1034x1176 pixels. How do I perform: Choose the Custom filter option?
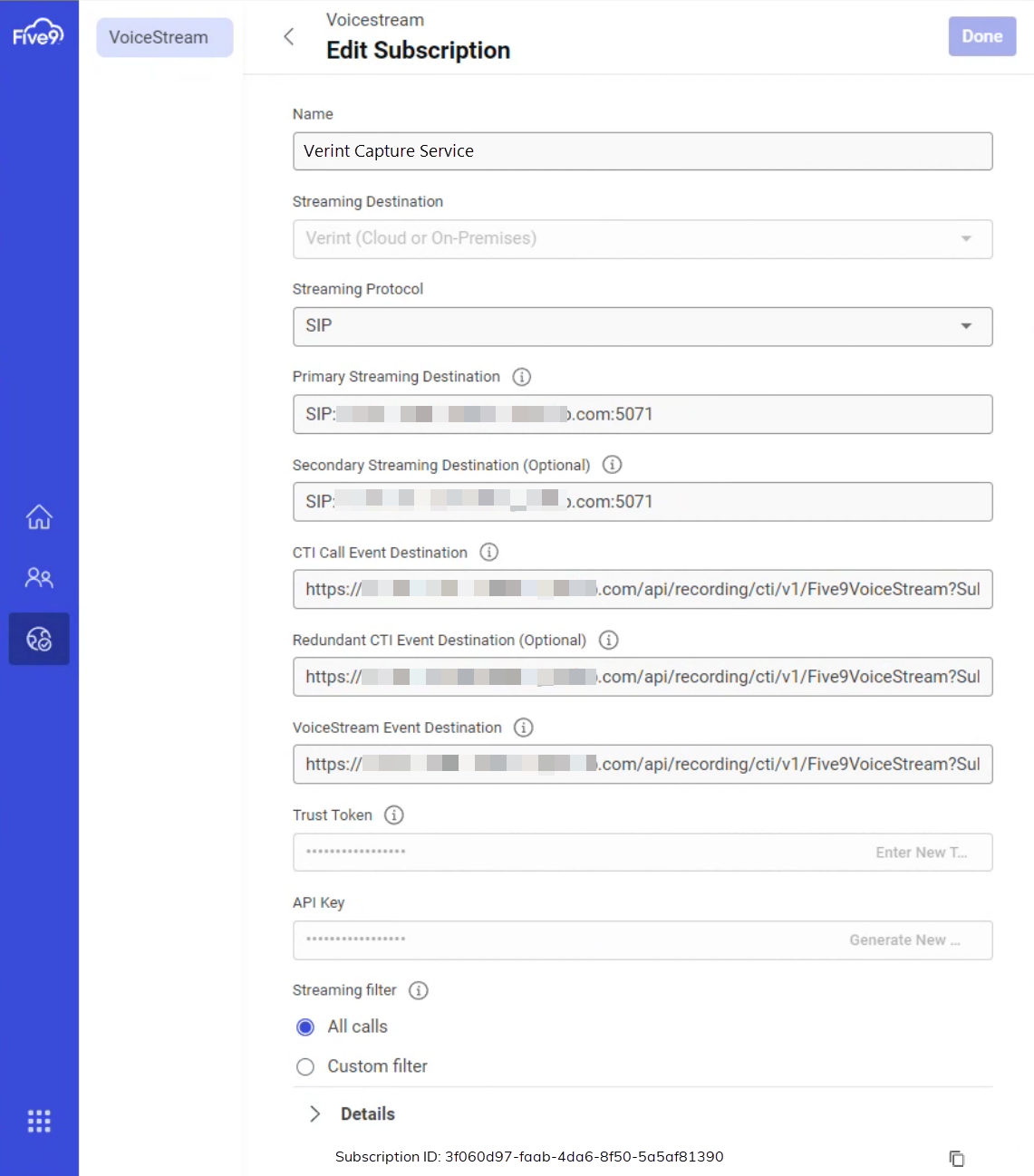[305, 1066]
